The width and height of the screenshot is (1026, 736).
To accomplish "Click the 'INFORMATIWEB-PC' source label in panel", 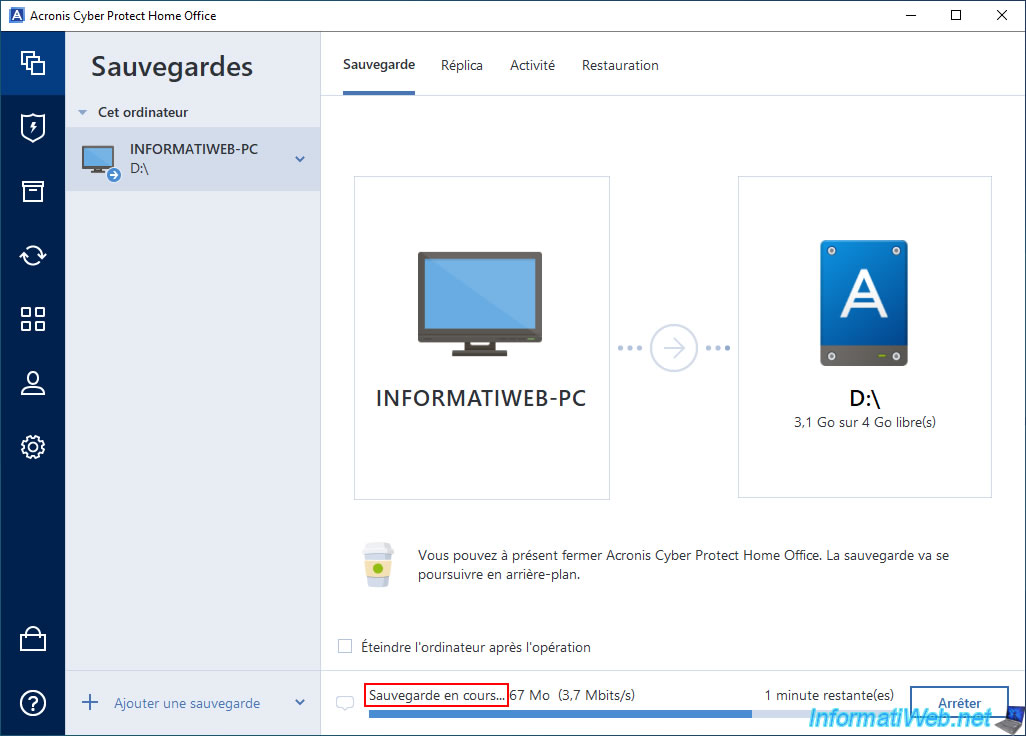I will [481, 398].
